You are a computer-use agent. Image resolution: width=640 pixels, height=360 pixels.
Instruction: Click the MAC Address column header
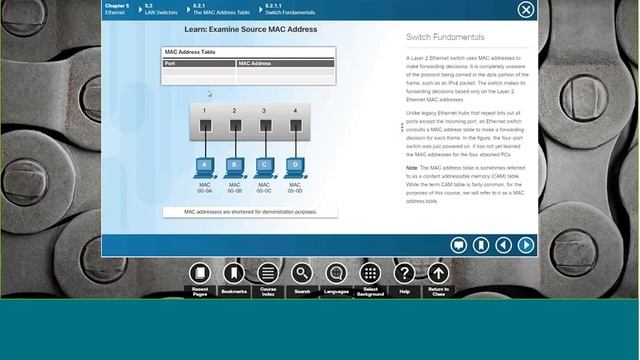click(x=285, y=63)
